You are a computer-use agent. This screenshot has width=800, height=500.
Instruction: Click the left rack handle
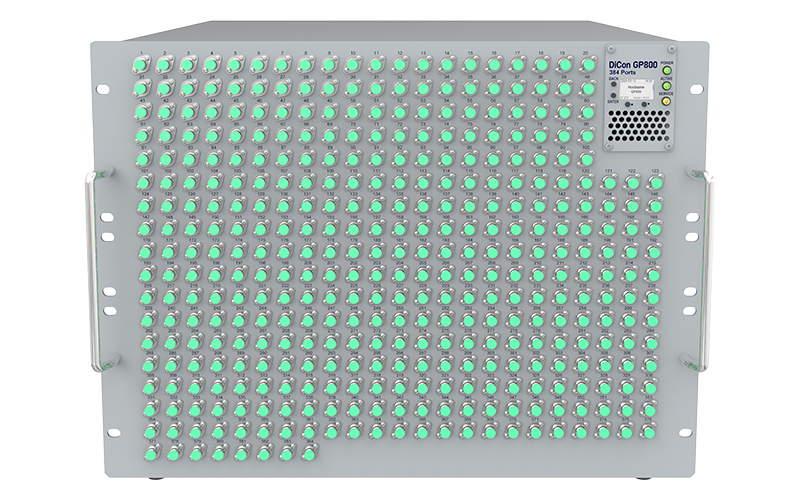pyautogui.click(x=90, y=270)
